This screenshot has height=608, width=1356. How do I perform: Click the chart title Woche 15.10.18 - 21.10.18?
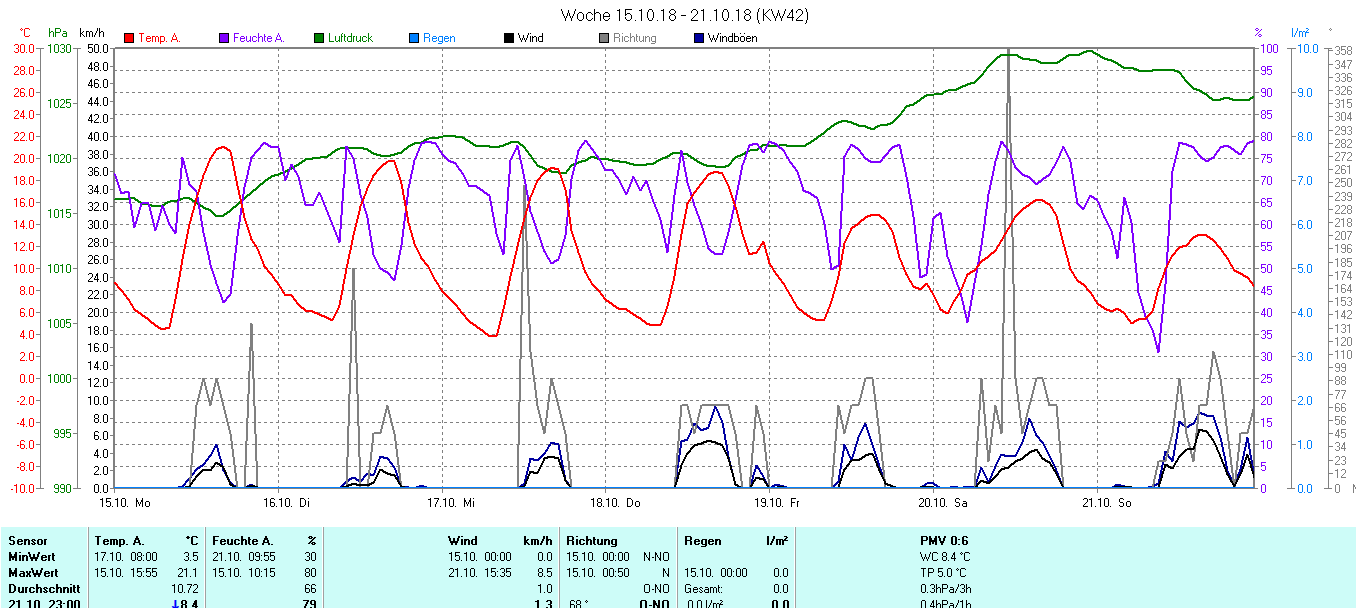tap(685, 15)
